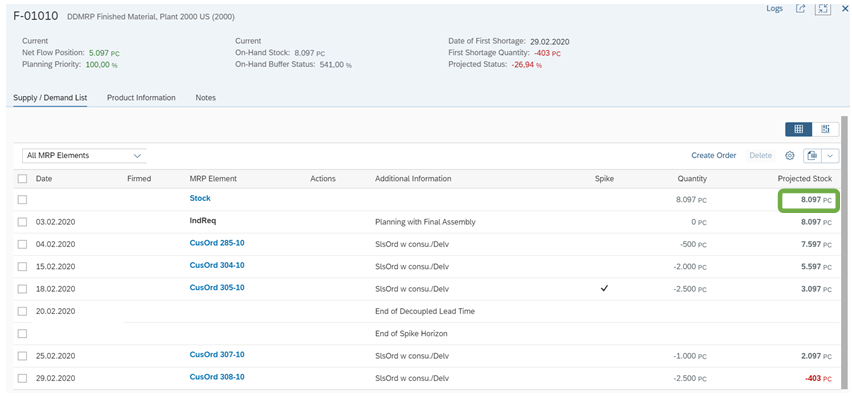This screenshot has width=852, height=396.
Task: Switch to table view icon
Action: [799, 129]
